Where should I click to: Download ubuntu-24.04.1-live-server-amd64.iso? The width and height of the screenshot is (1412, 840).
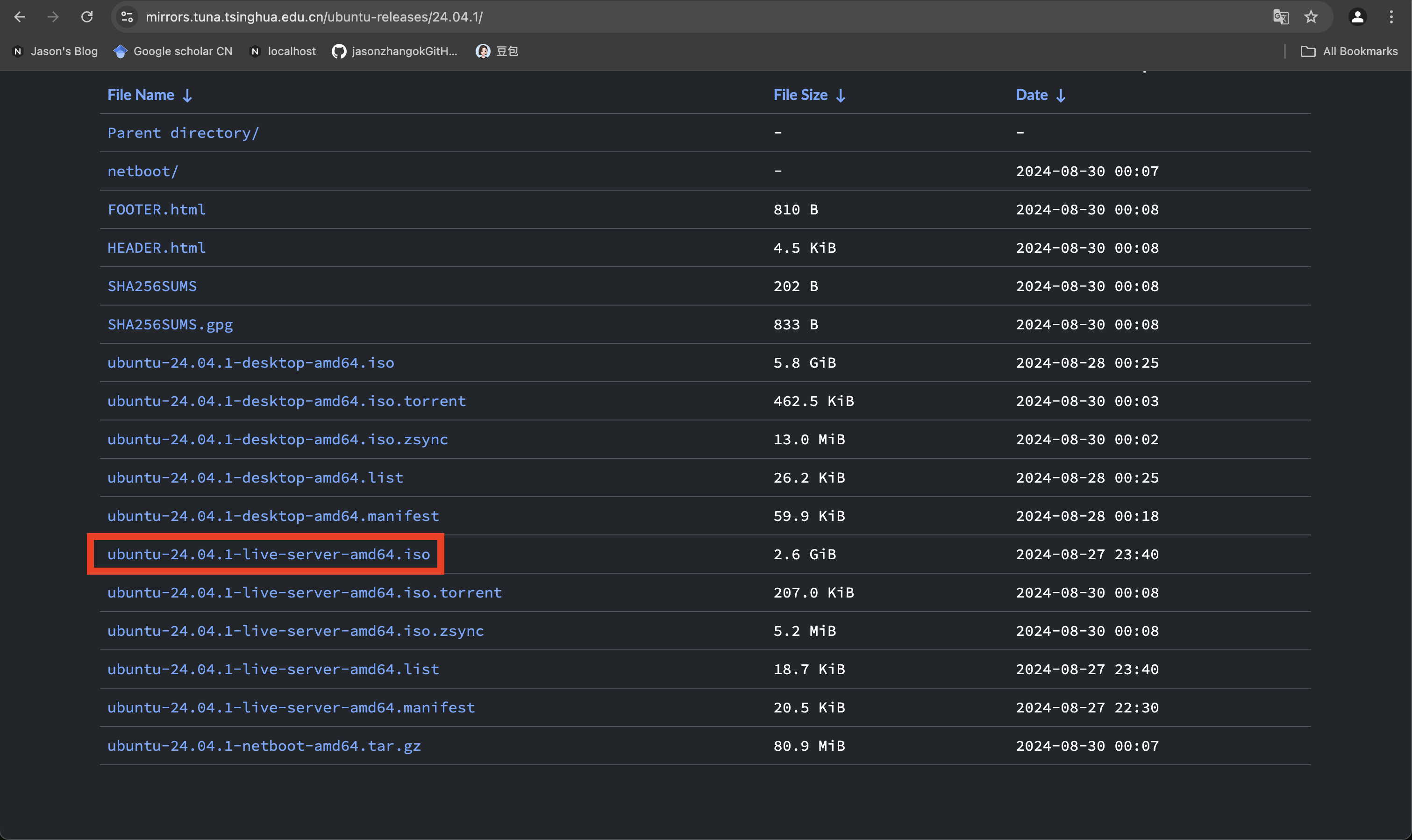(269, 554)
